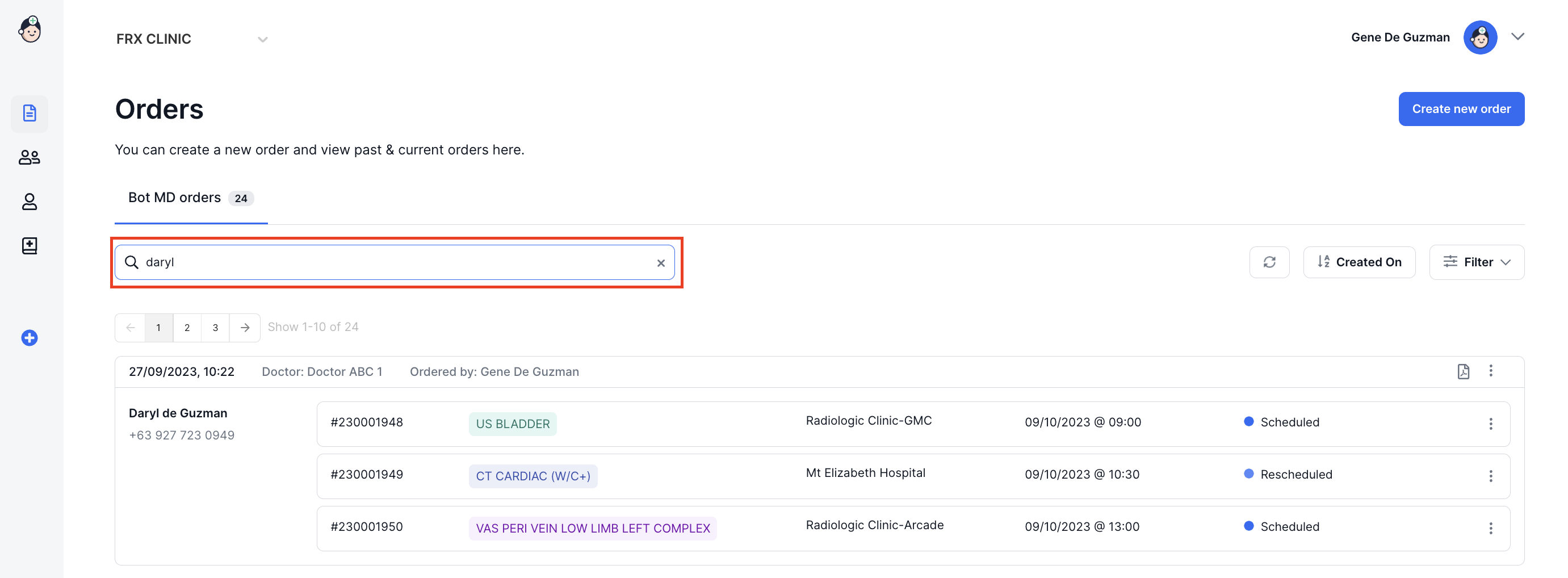Refresh the orders list
Viewport: 1568px width, 578px height.
tap(1269, 262)
